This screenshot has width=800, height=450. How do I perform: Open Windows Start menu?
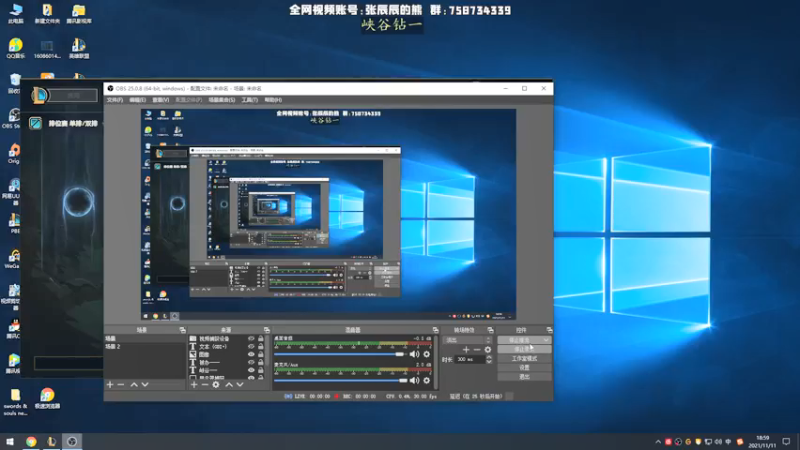point(10,441)
